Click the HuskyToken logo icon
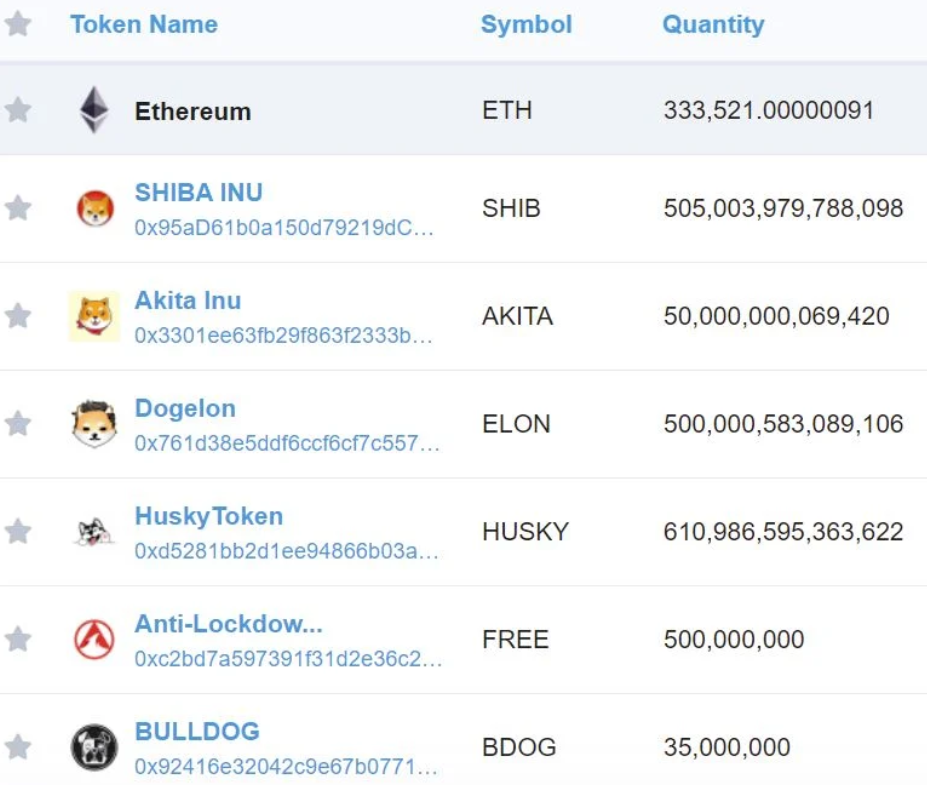927x785 pixels. (94, 532)
